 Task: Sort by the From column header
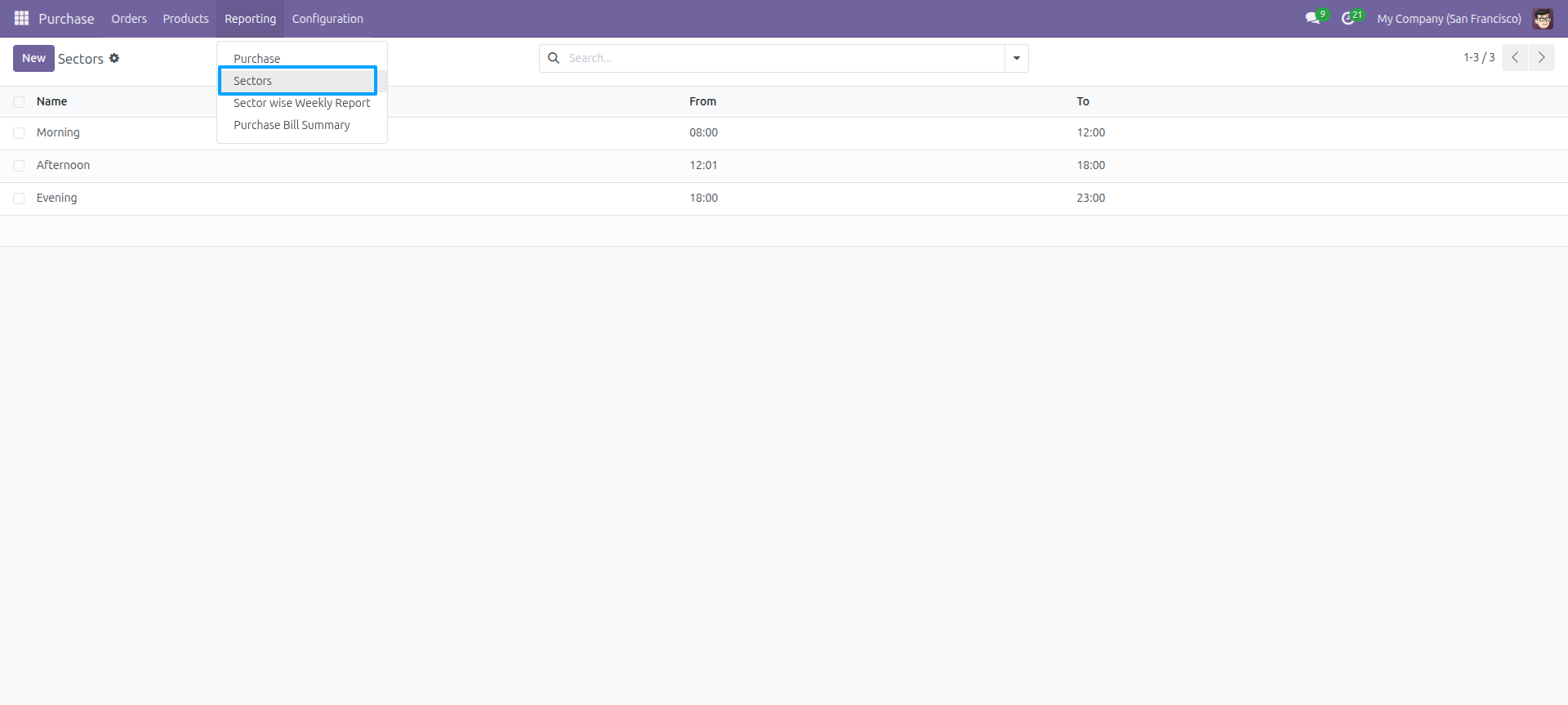pos(702,101)
